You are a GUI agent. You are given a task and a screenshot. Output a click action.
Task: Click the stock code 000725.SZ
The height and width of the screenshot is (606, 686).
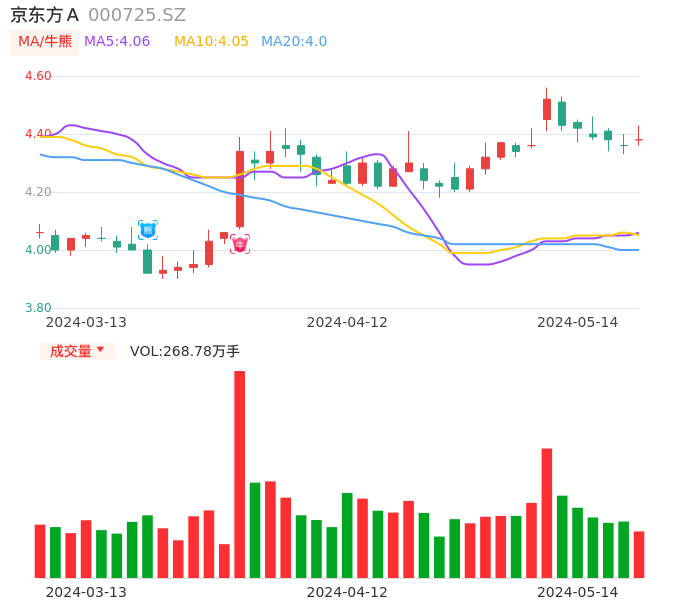click(137, 15)
